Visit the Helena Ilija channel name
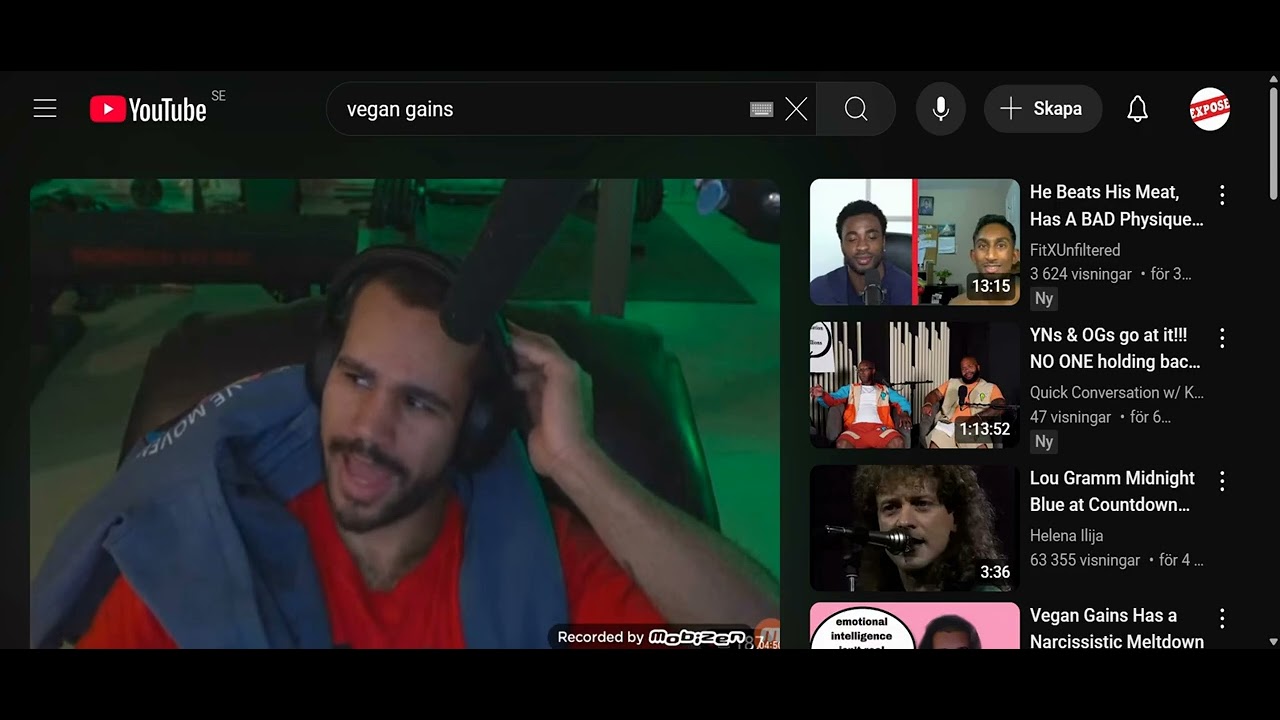 [1067, 536]
